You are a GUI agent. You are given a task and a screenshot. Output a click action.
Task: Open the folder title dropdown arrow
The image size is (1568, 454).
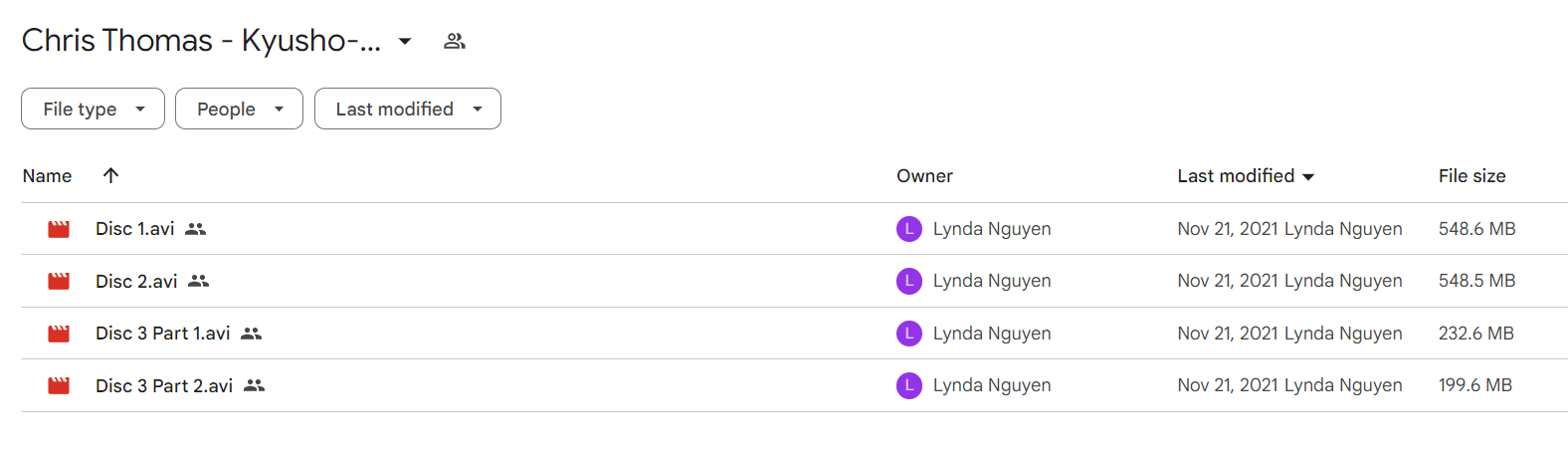click(x=405, y=41)
